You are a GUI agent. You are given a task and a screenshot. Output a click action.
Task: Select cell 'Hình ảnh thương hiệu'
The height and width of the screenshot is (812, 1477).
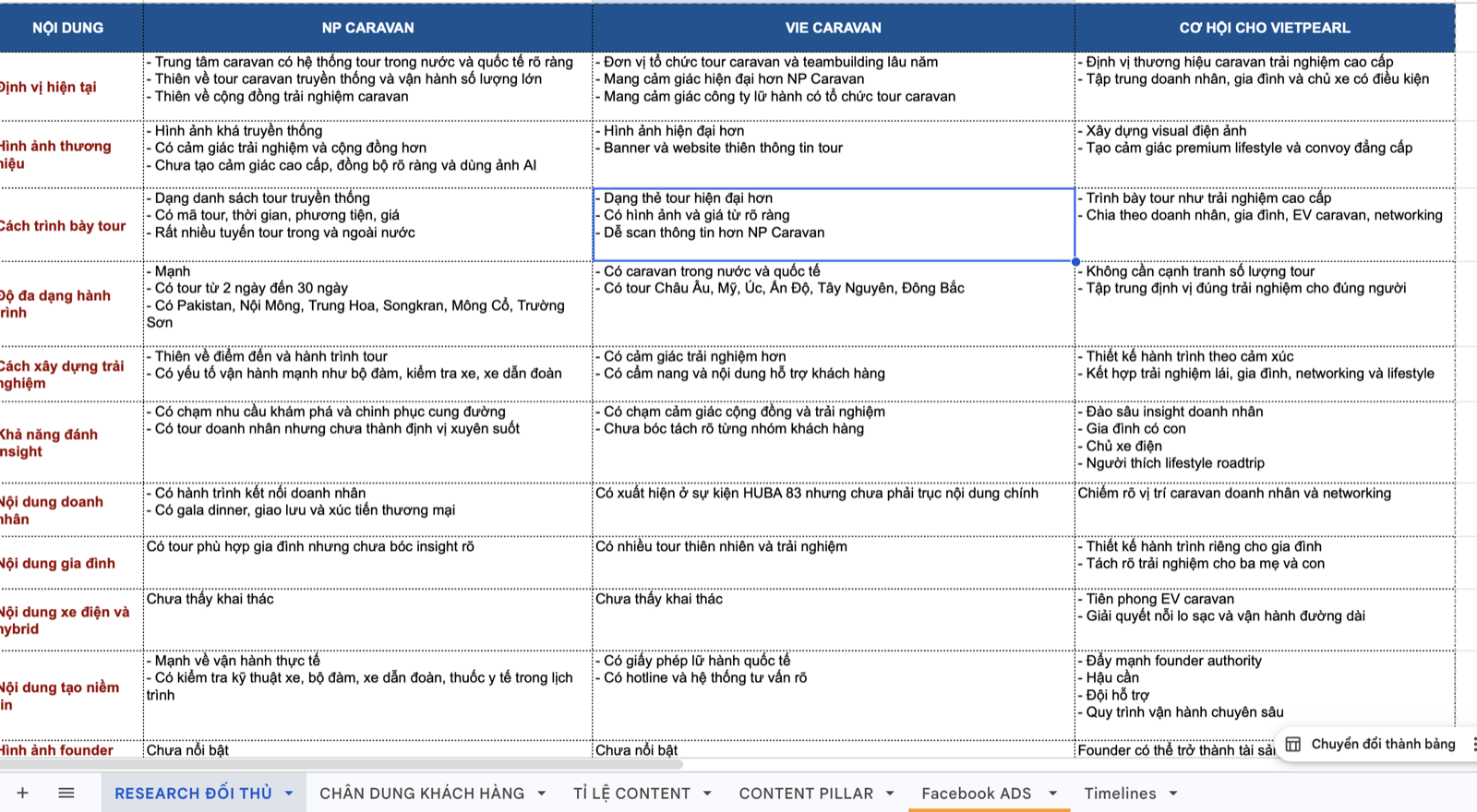point(71,154)
